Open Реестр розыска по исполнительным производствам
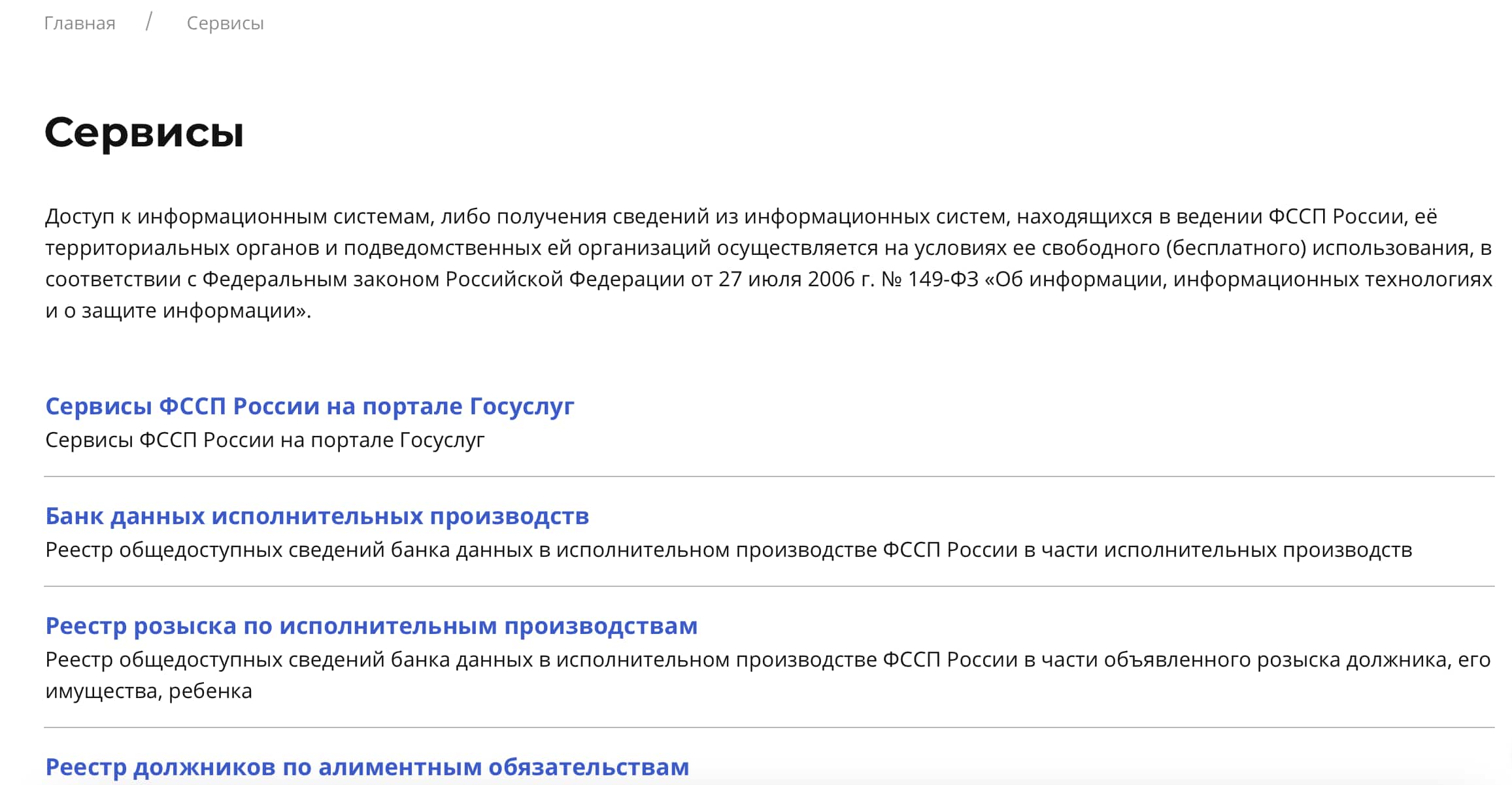The width and height of the screenshot is (1512, 785). pos(371,626)
